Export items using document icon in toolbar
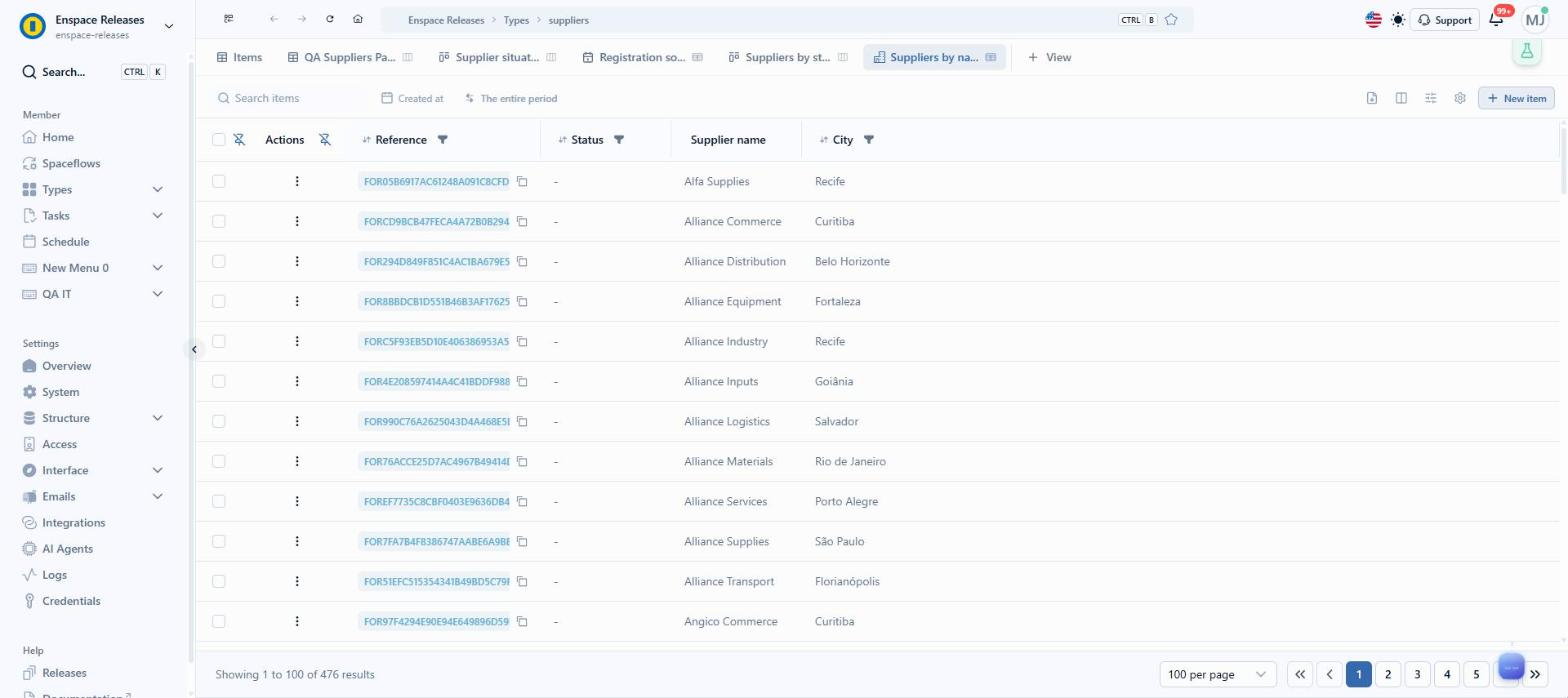 [1372, 98]
